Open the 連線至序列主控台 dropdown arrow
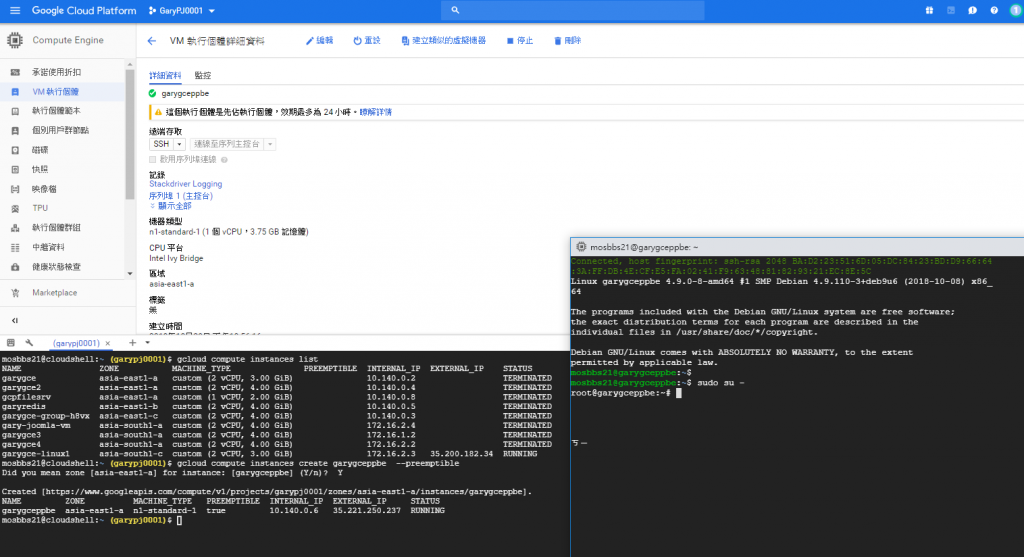 pos(270,144)
